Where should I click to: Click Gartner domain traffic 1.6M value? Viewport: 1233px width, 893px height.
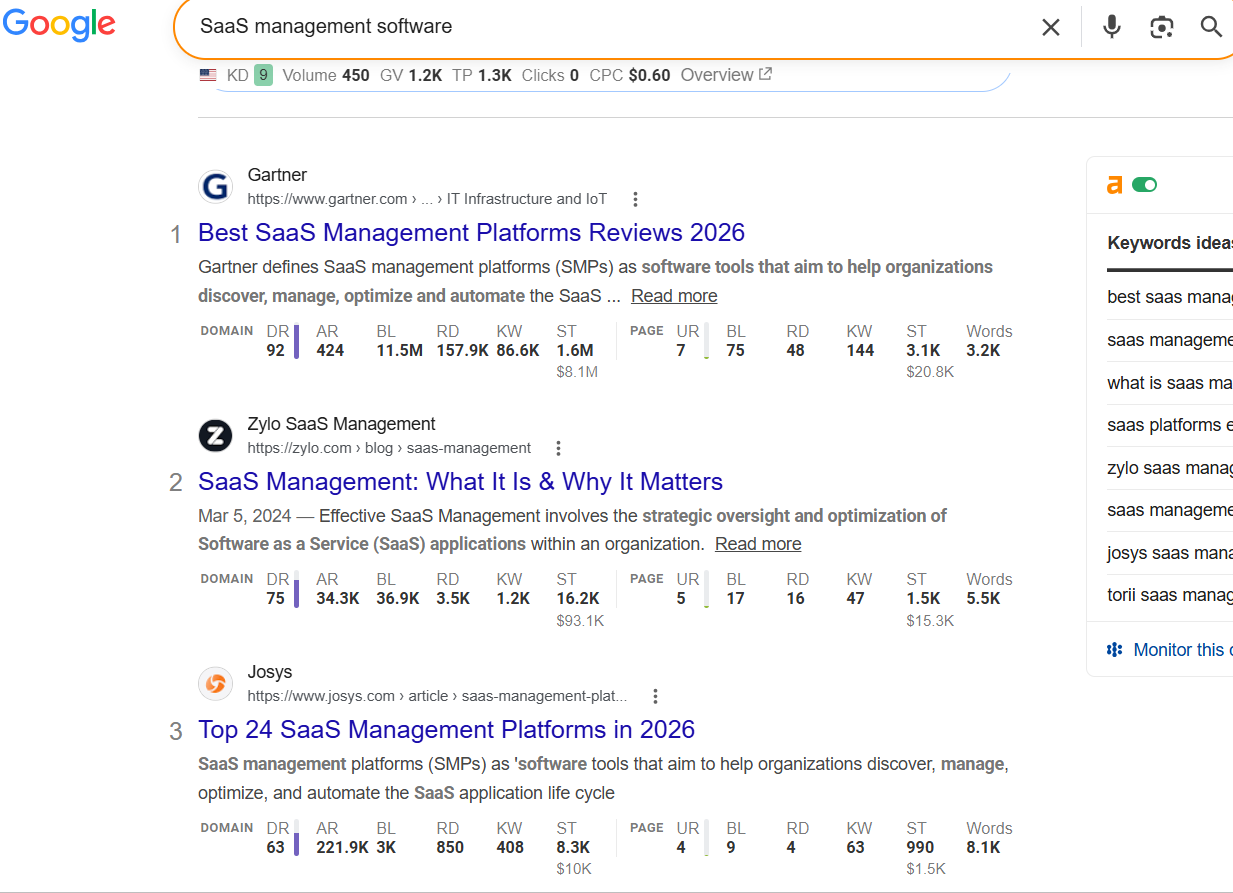(575, 351)
